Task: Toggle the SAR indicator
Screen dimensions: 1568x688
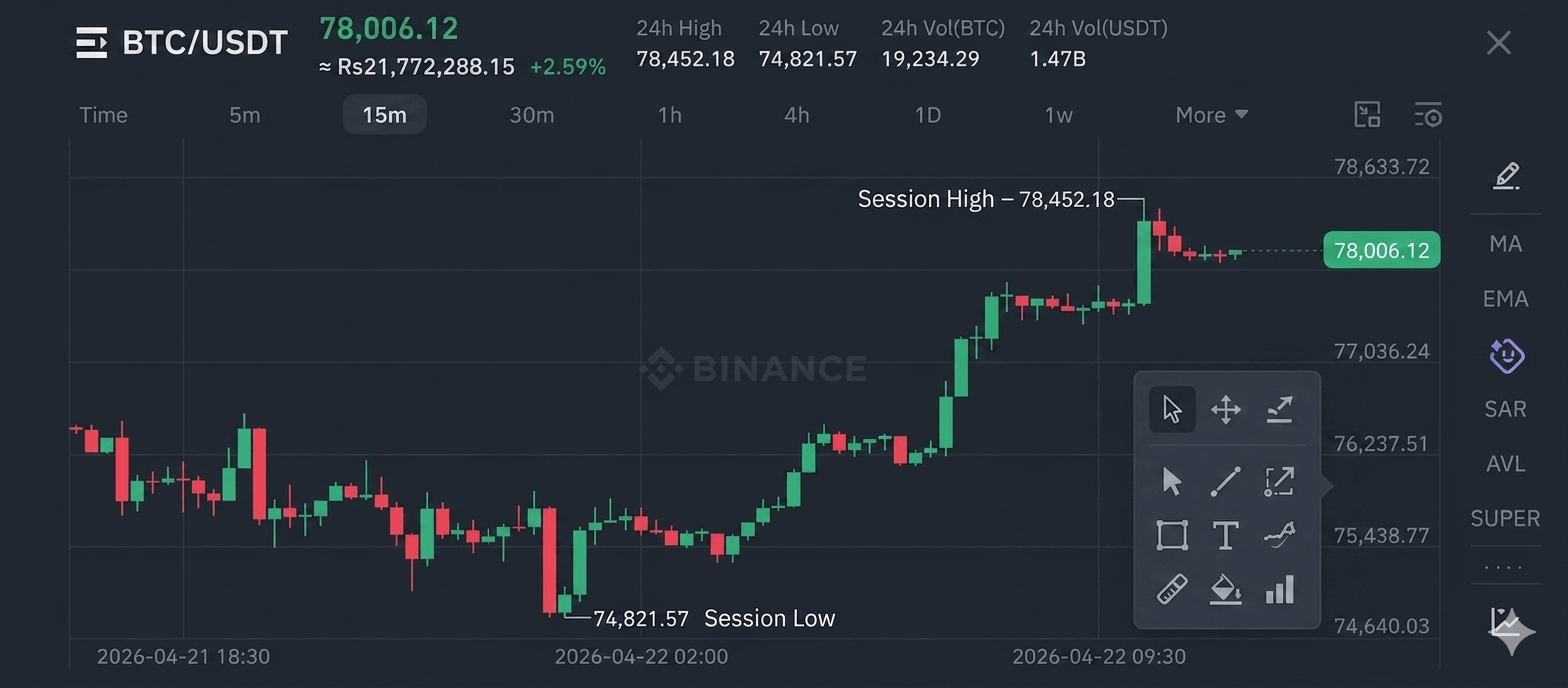Action: (1506, 409)
